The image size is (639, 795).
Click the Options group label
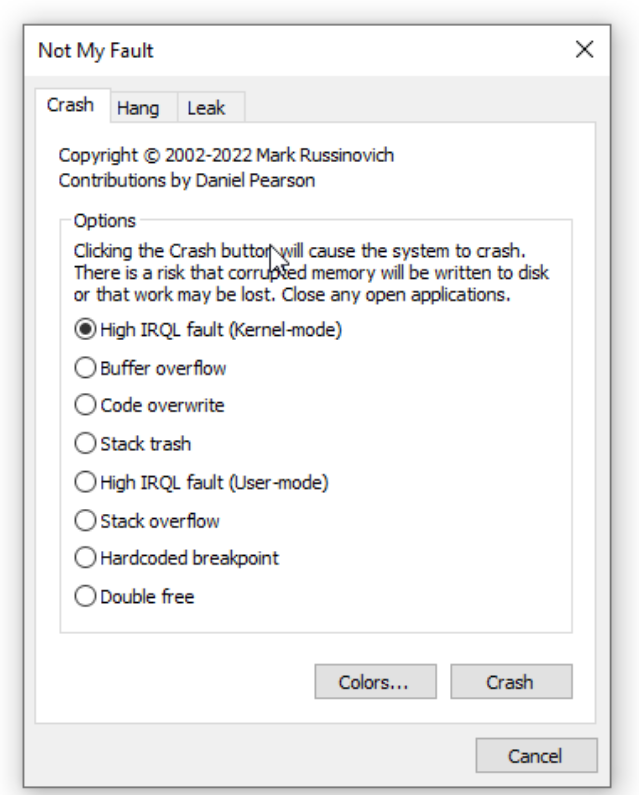pos(103,220)
